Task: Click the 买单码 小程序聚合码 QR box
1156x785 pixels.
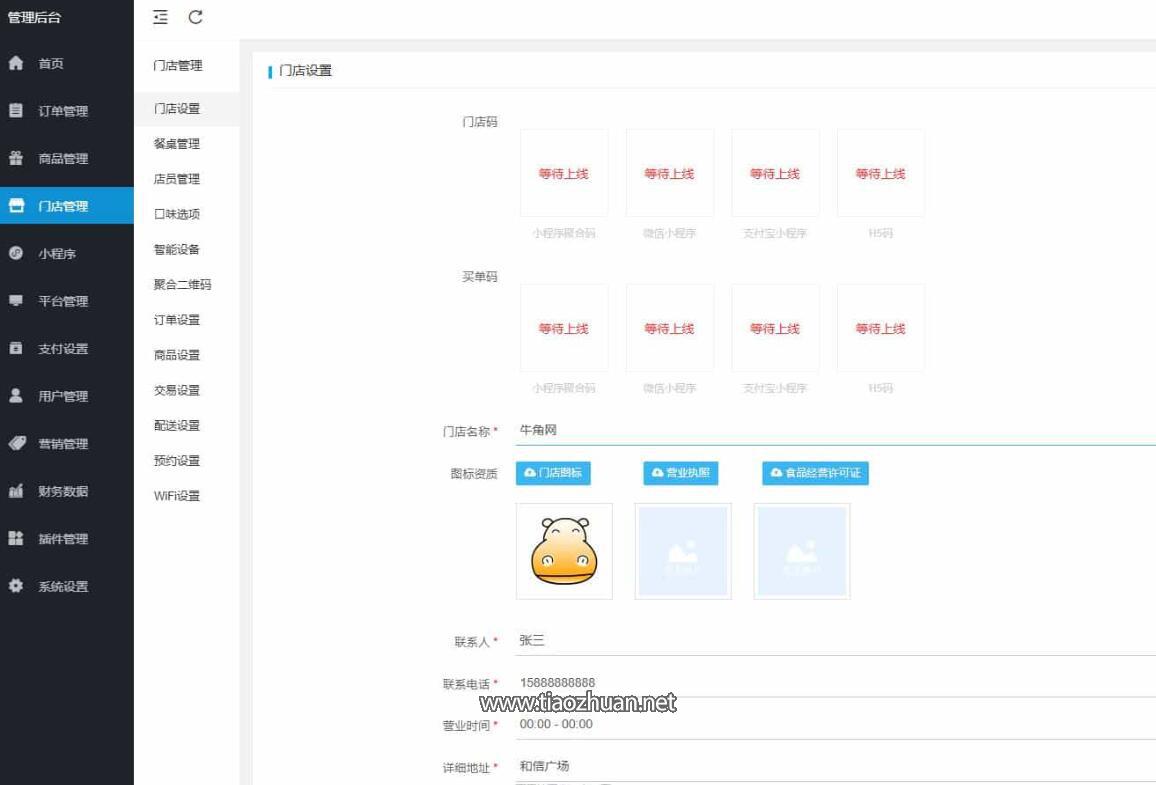Action: 564,327
